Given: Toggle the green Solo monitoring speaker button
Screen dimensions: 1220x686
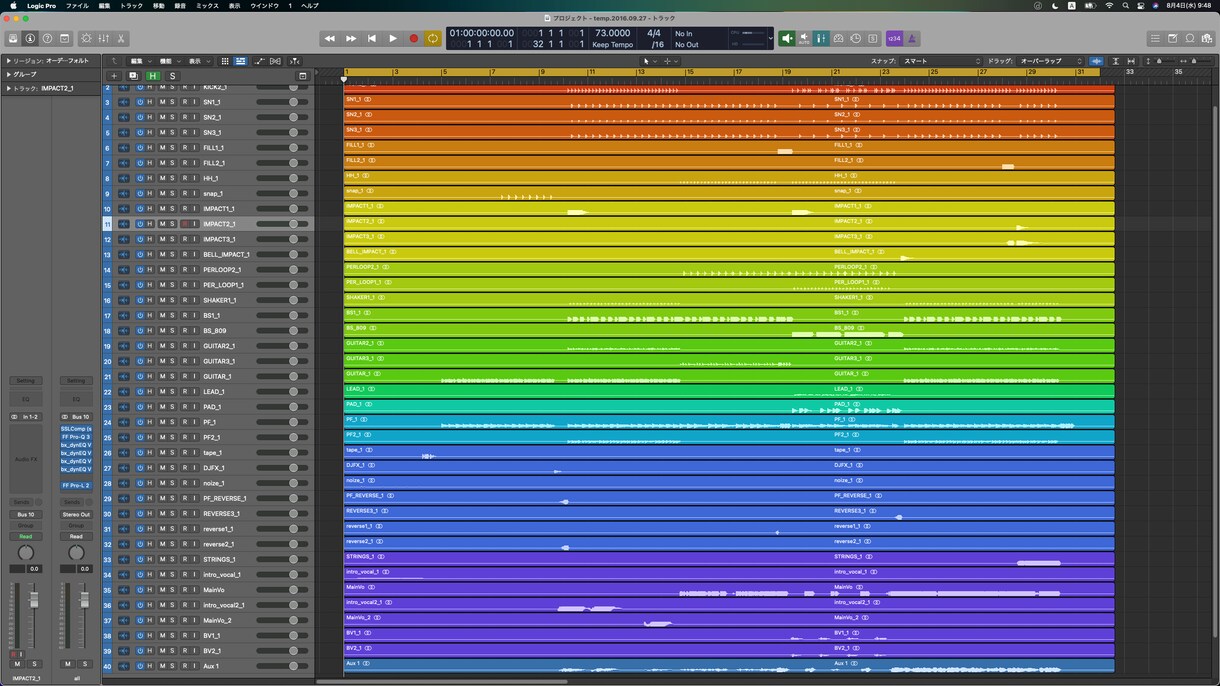Looking at the screenshot, I should click(787, 38).
